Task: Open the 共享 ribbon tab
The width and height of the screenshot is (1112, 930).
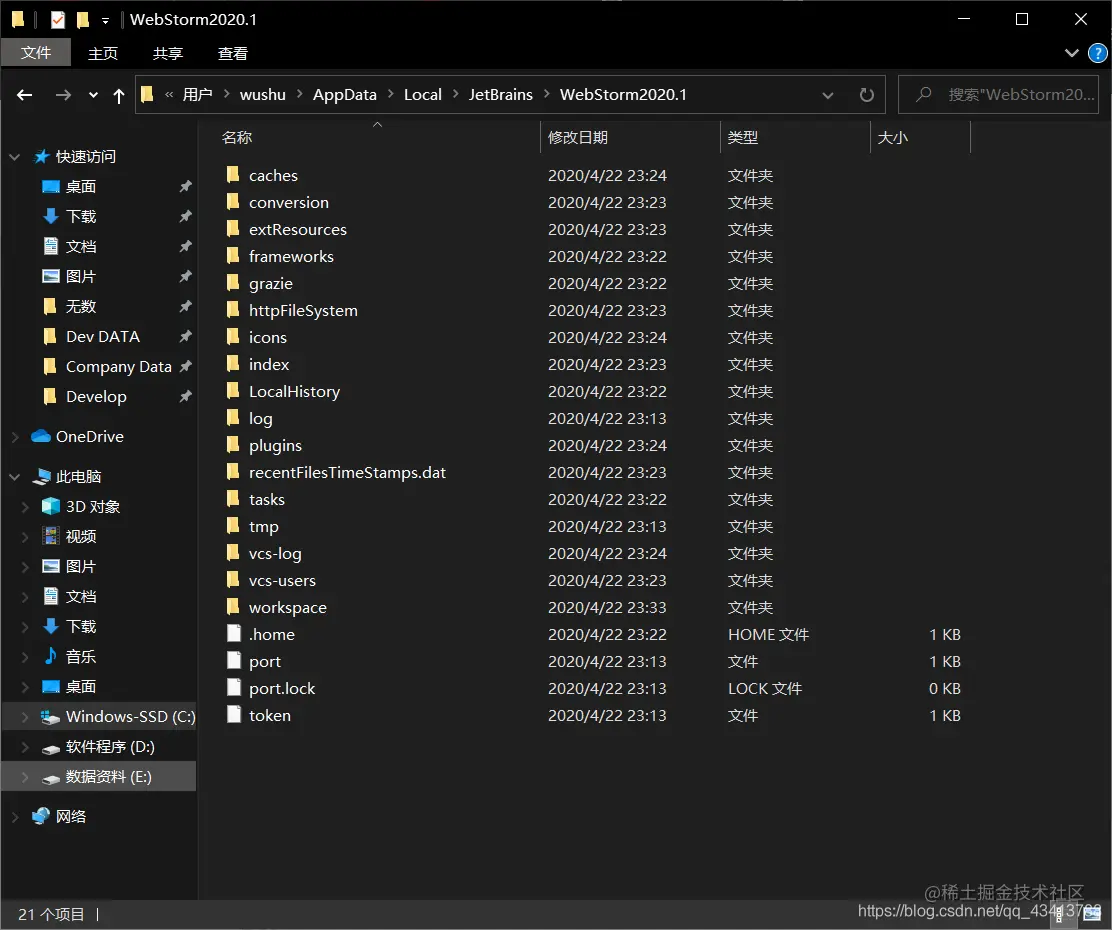Action: tap(168, 53)
